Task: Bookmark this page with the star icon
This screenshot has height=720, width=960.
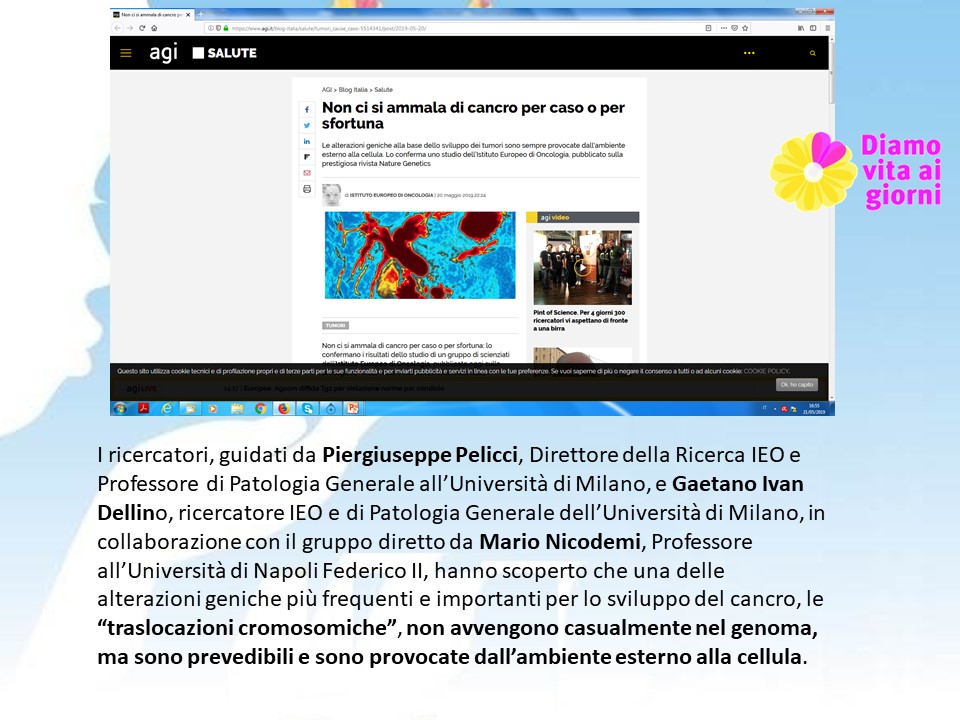Action: pyautogui.click(x=745, y=28)
